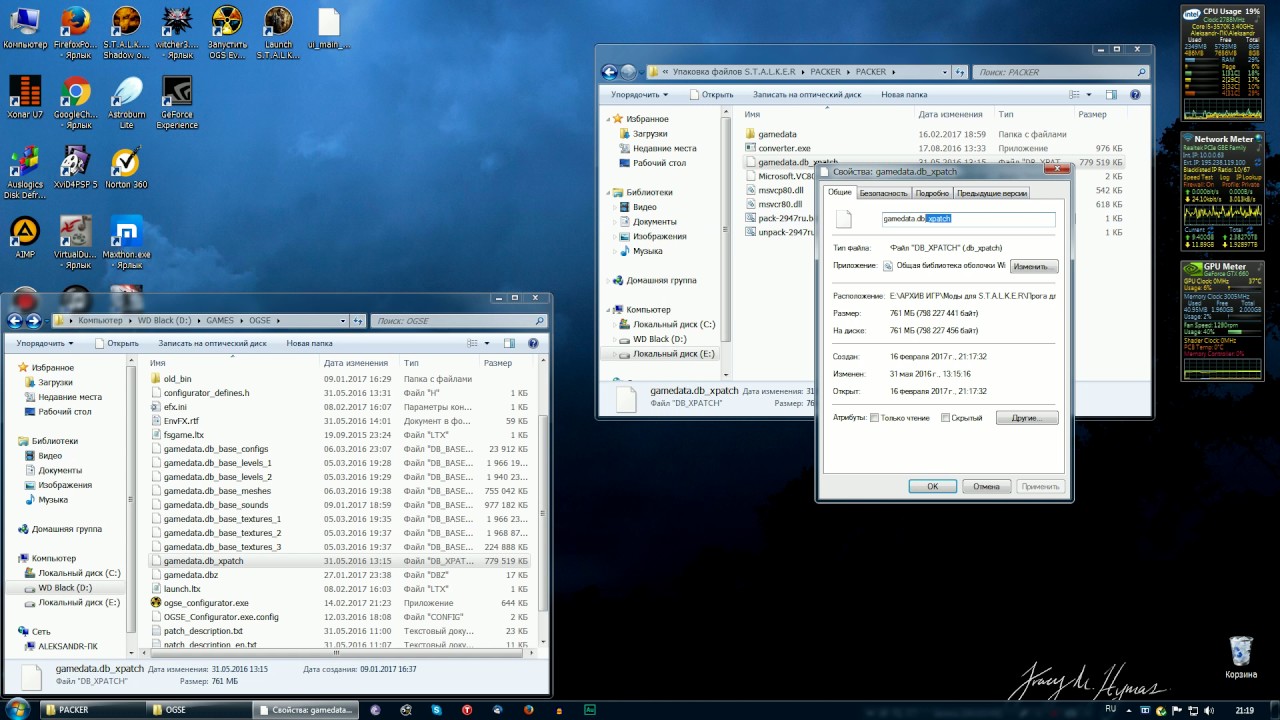Open the XviD4PSP 5 desktop icon

pos(75,168)
